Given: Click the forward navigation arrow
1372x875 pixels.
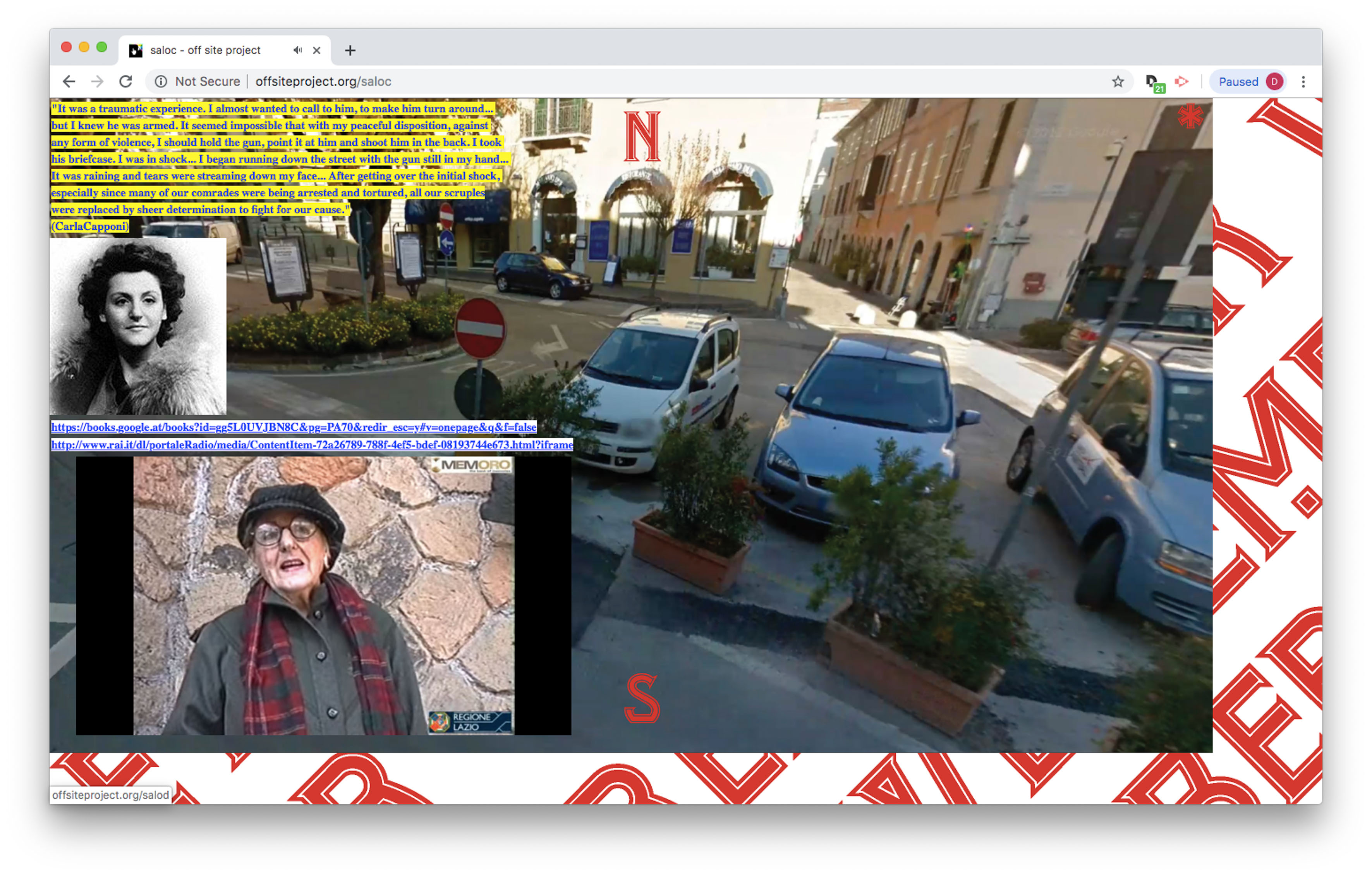Looking at the screenshot, I should (x=98, y=81).
